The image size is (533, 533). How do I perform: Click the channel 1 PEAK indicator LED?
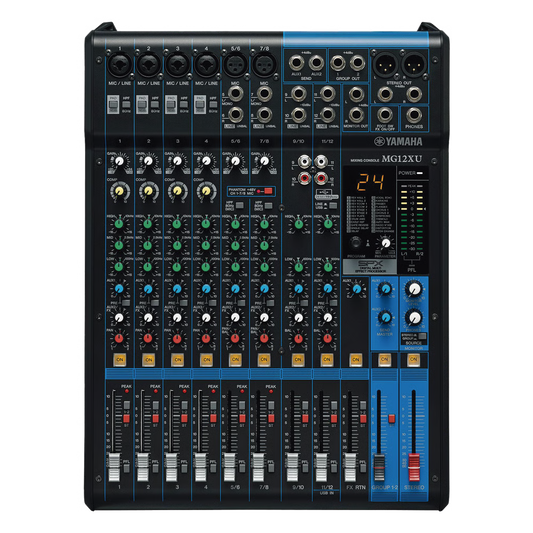click(127, 391)
